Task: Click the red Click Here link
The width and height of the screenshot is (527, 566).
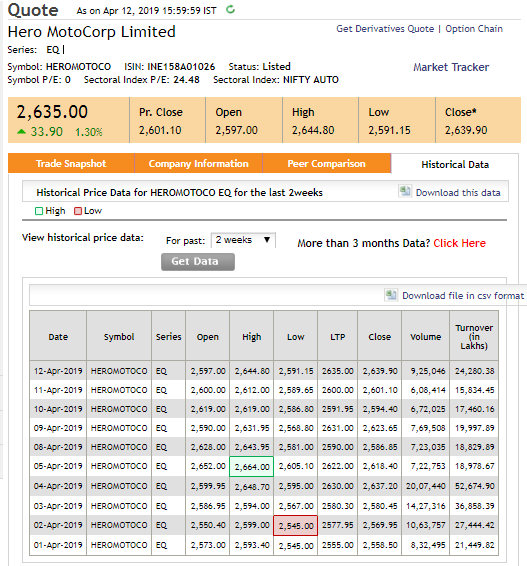Action: (460, 243)
